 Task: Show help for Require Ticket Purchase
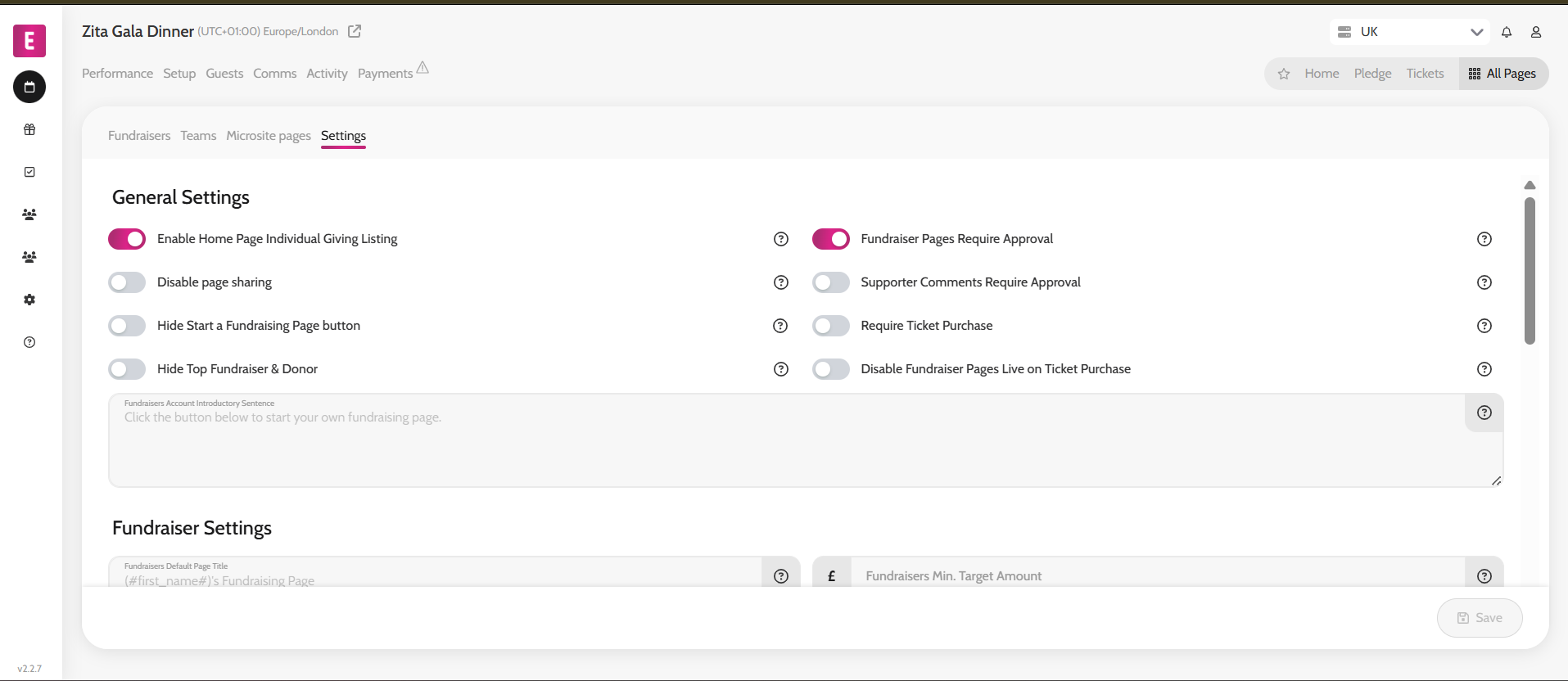click(x=1484, y=326)
